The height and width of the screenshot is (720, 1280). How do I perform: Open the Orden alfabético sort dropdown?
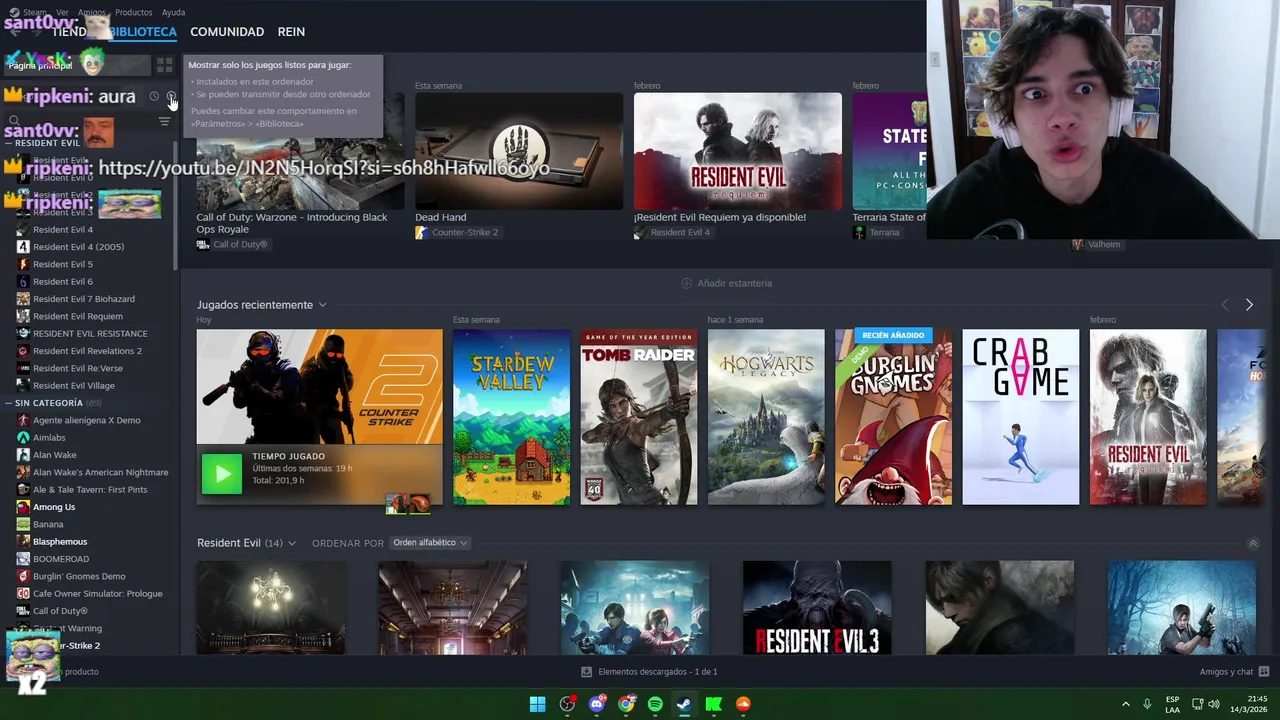click(429, 543)
